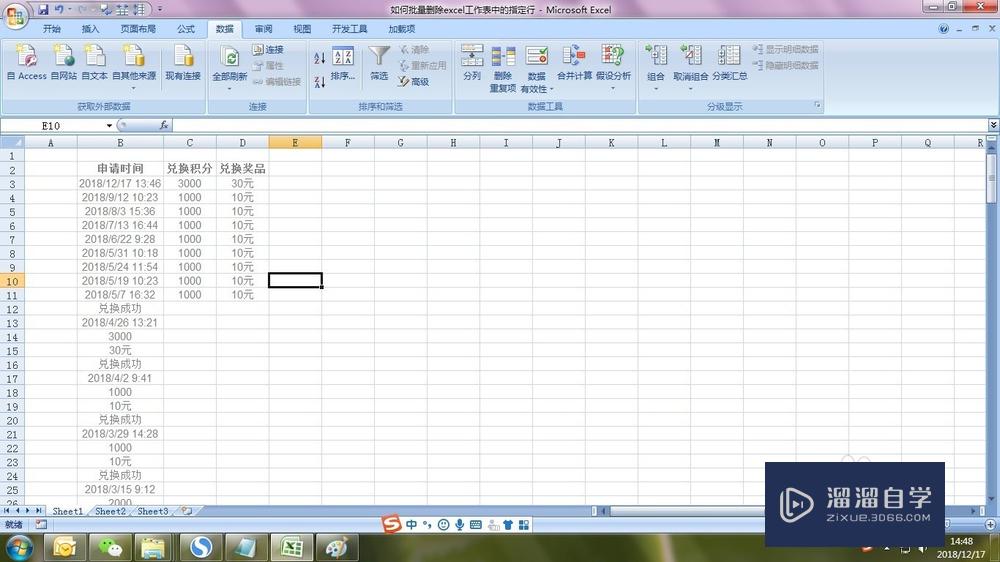Select cell 申请时间 header
Image resolution: width=1000 pixels, height=562 pixels.
[x=120, y=169]
